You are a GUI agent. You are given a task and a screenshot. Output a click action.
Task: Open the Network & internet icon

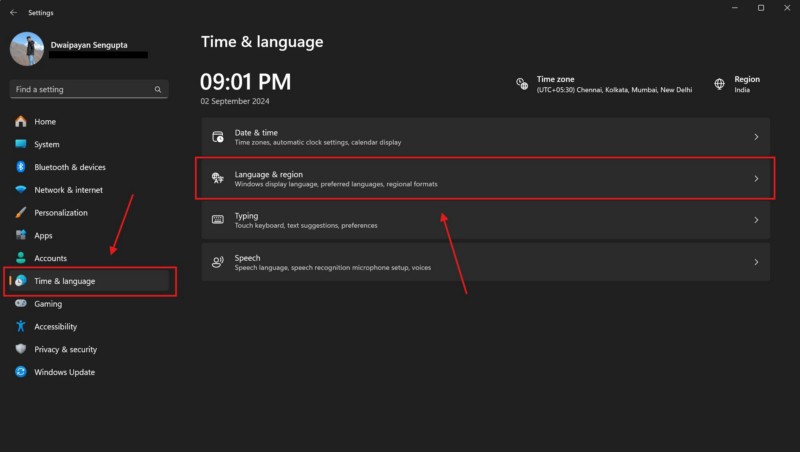coord(21,190)
